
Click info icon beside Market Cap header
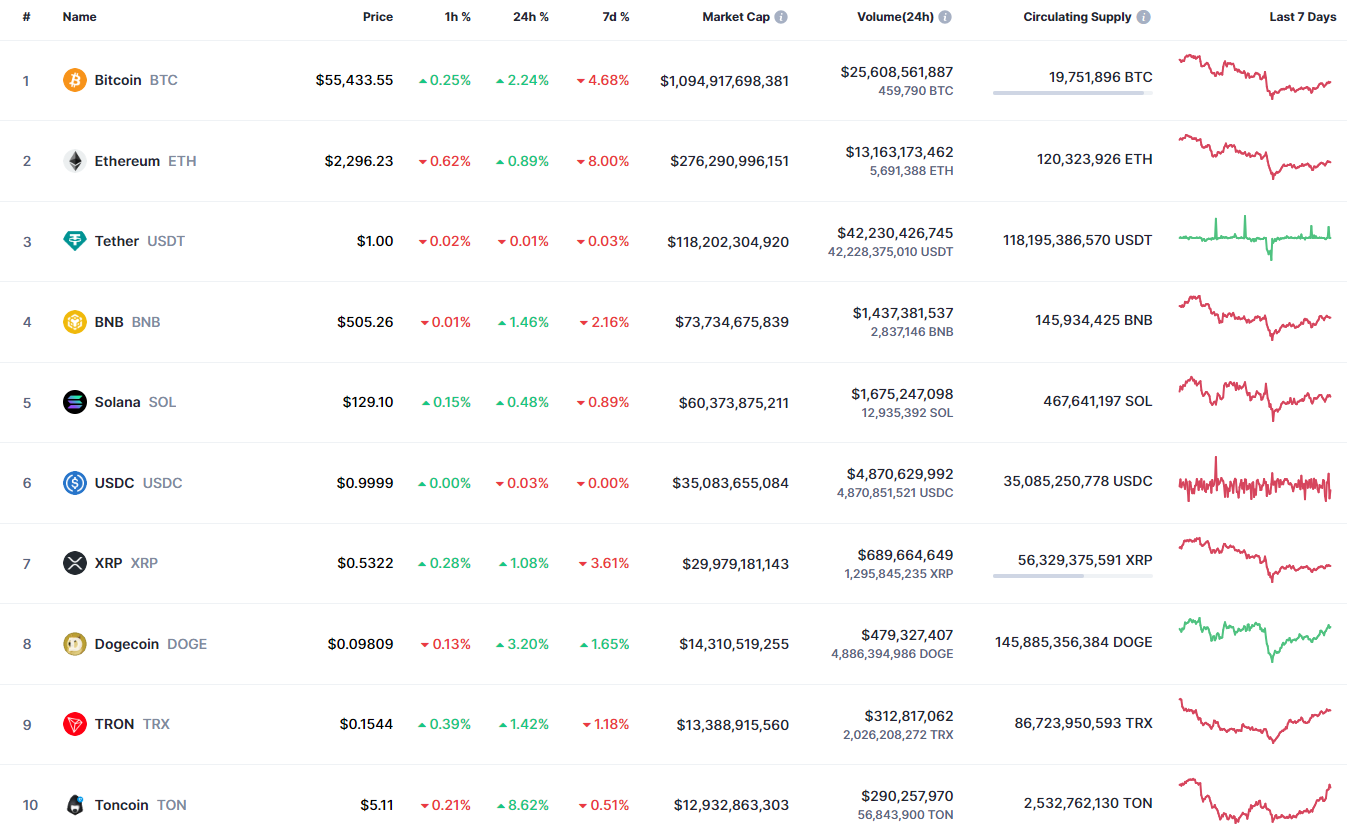tap(781, 17)
